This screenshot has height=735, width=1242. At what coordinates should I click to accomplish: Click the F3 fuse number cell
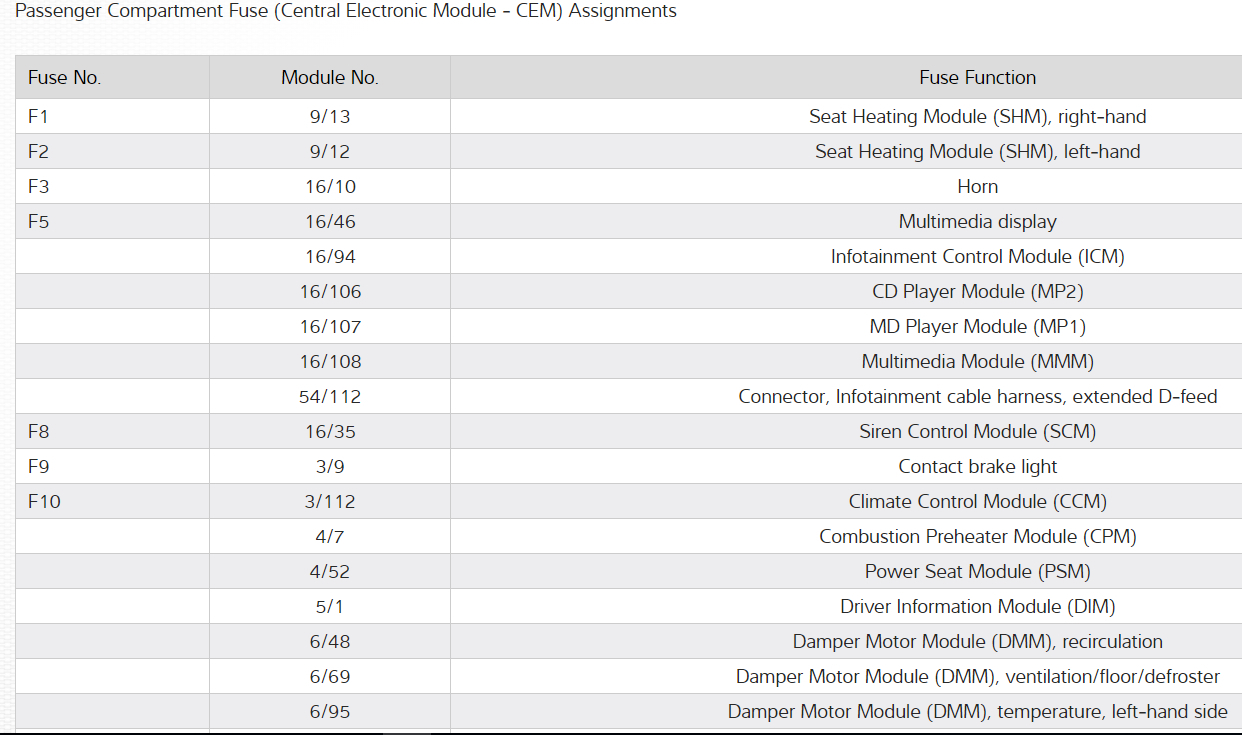39,187
